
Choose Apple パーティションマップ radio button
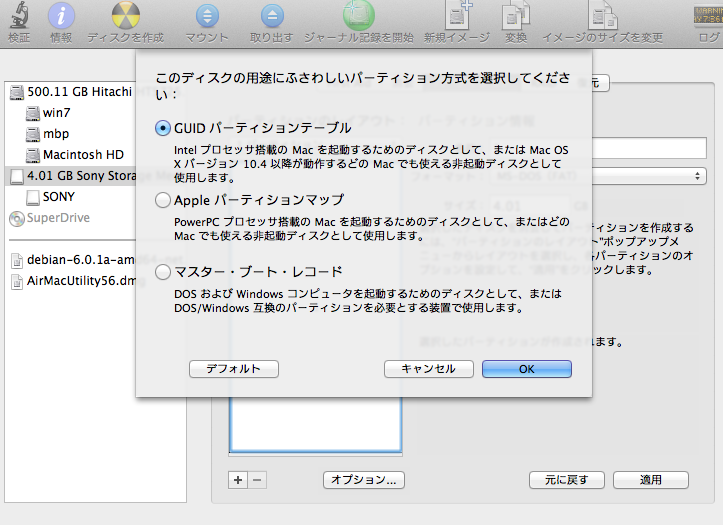point(163,200)
